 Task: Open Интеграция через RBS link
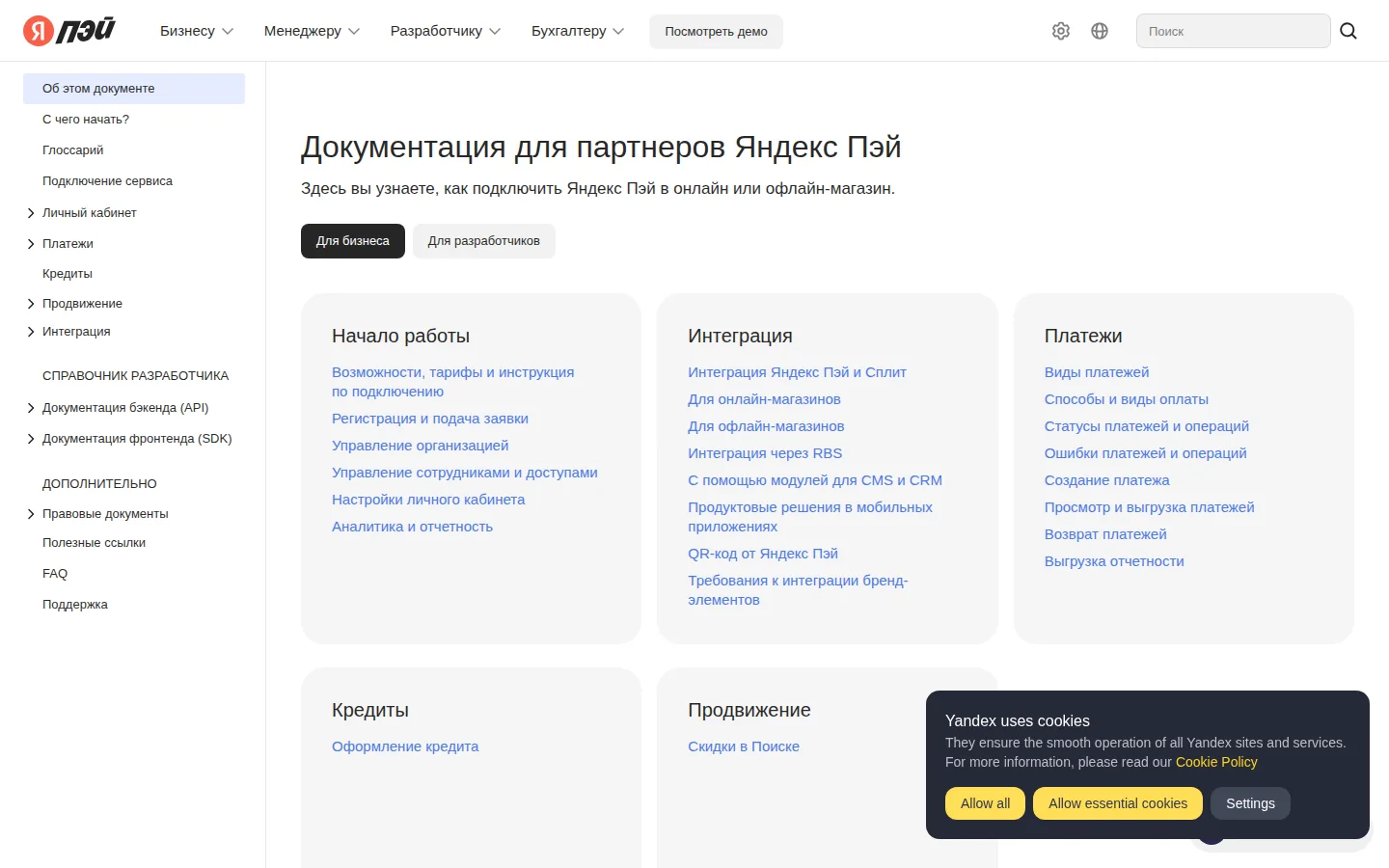coord(765,453)
